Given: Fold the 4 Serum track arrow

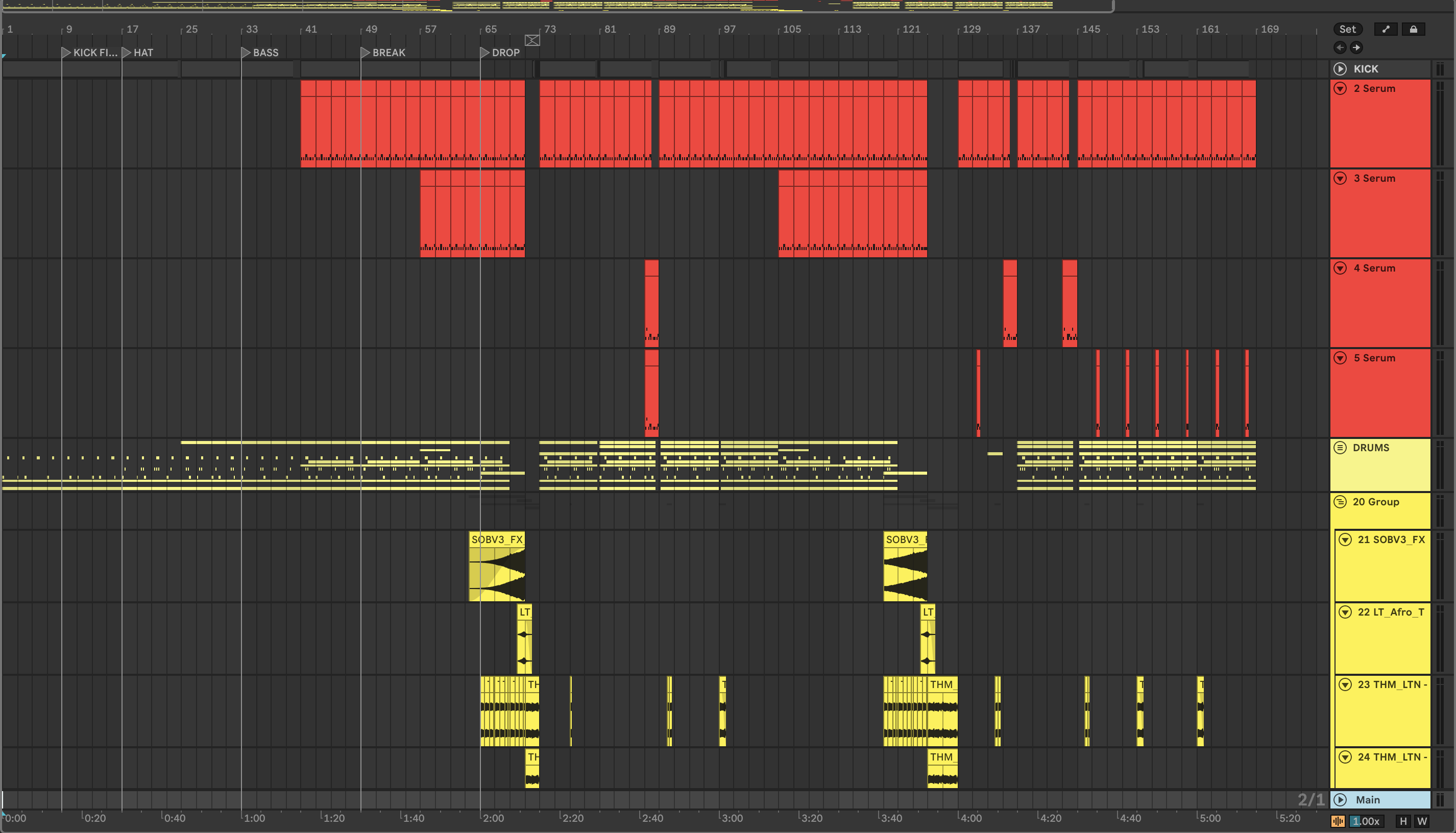Looking at the screenshot, I should tap(1340, 268).
